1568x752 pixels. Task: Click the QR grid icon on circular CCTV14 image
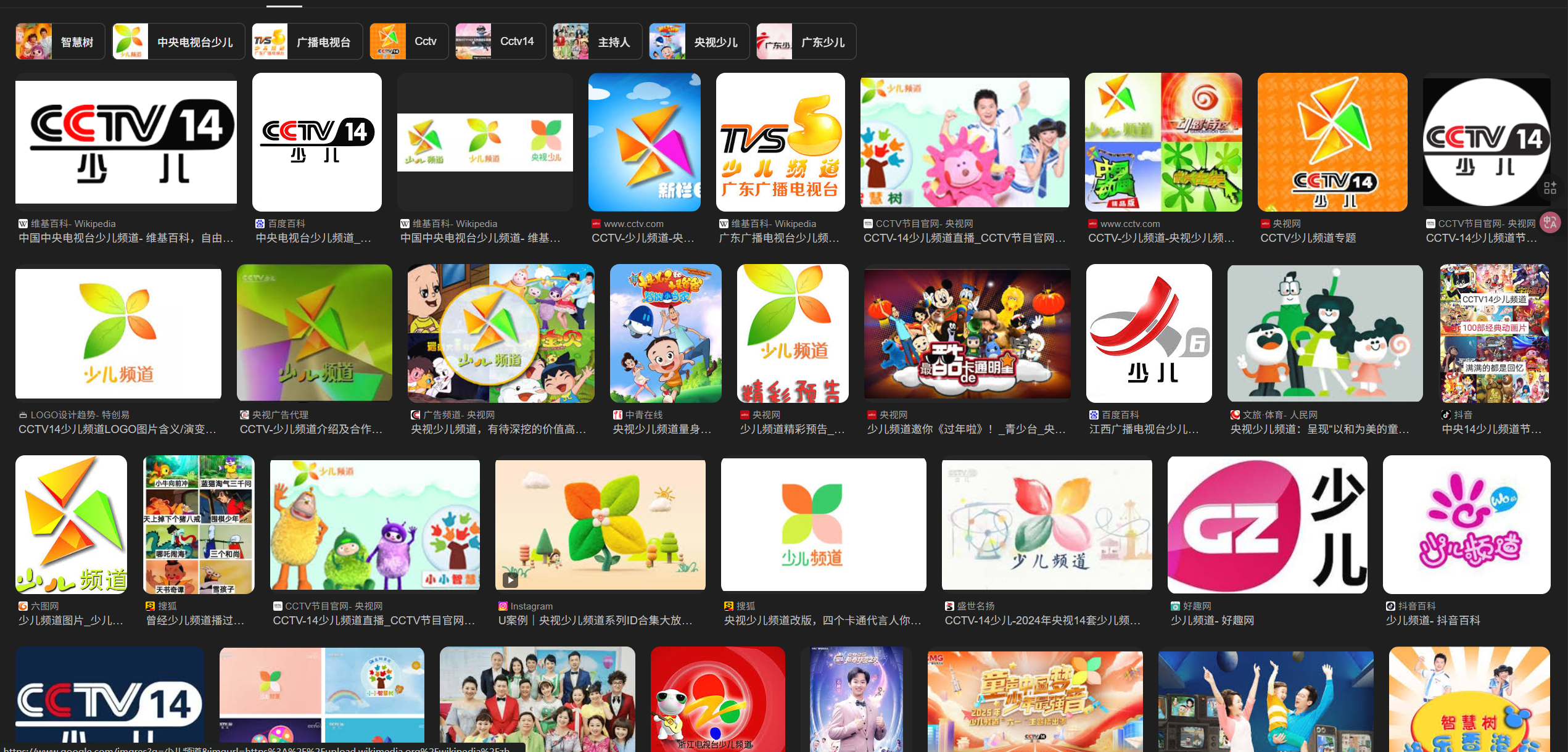pyautogui.click(x=1549, y=188)
